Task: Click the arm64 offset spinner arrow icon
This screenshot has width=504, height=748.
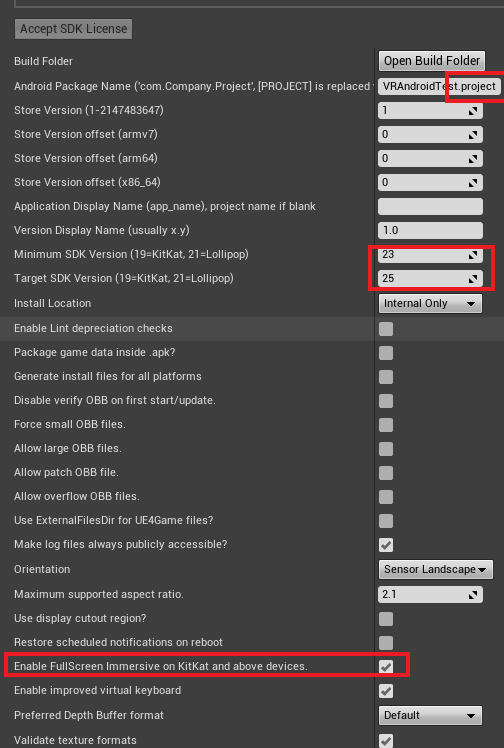Action: click(x=473, y=159)
